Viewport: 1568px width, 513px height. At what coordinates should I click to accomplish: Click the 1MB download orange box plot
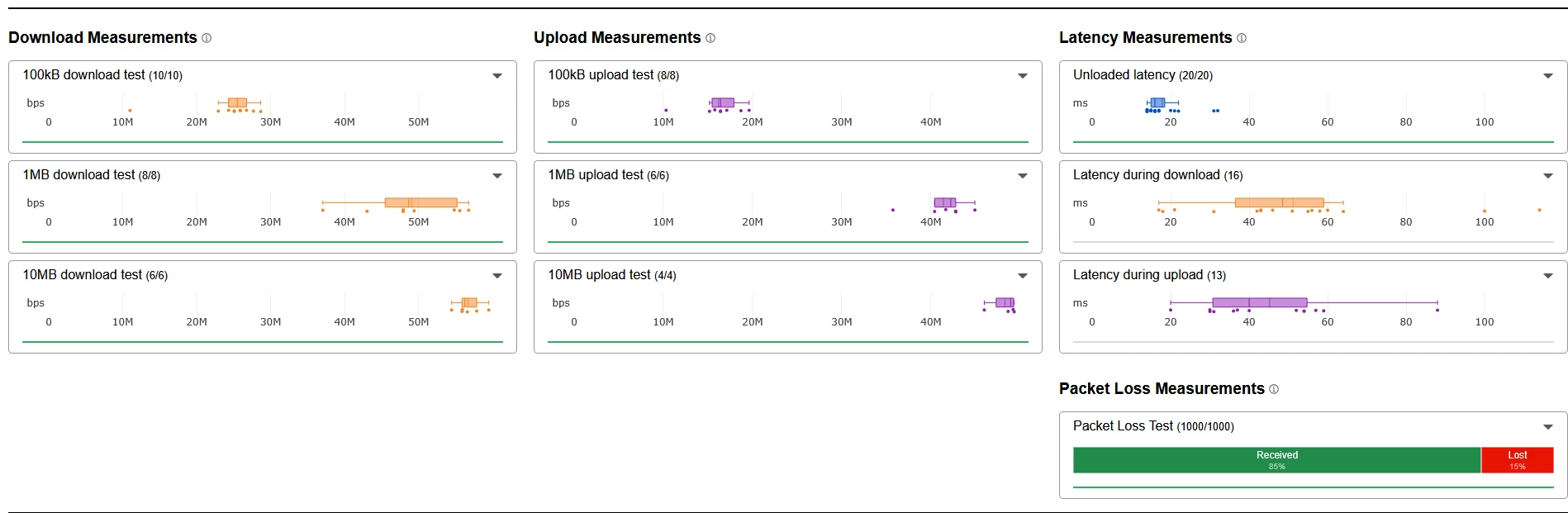(x=421, y=202)
